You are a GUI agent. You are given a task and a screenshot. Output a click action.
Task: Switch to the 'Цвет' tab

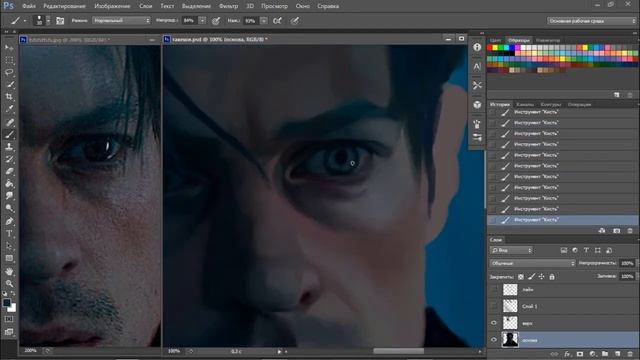tap(496, 40)
